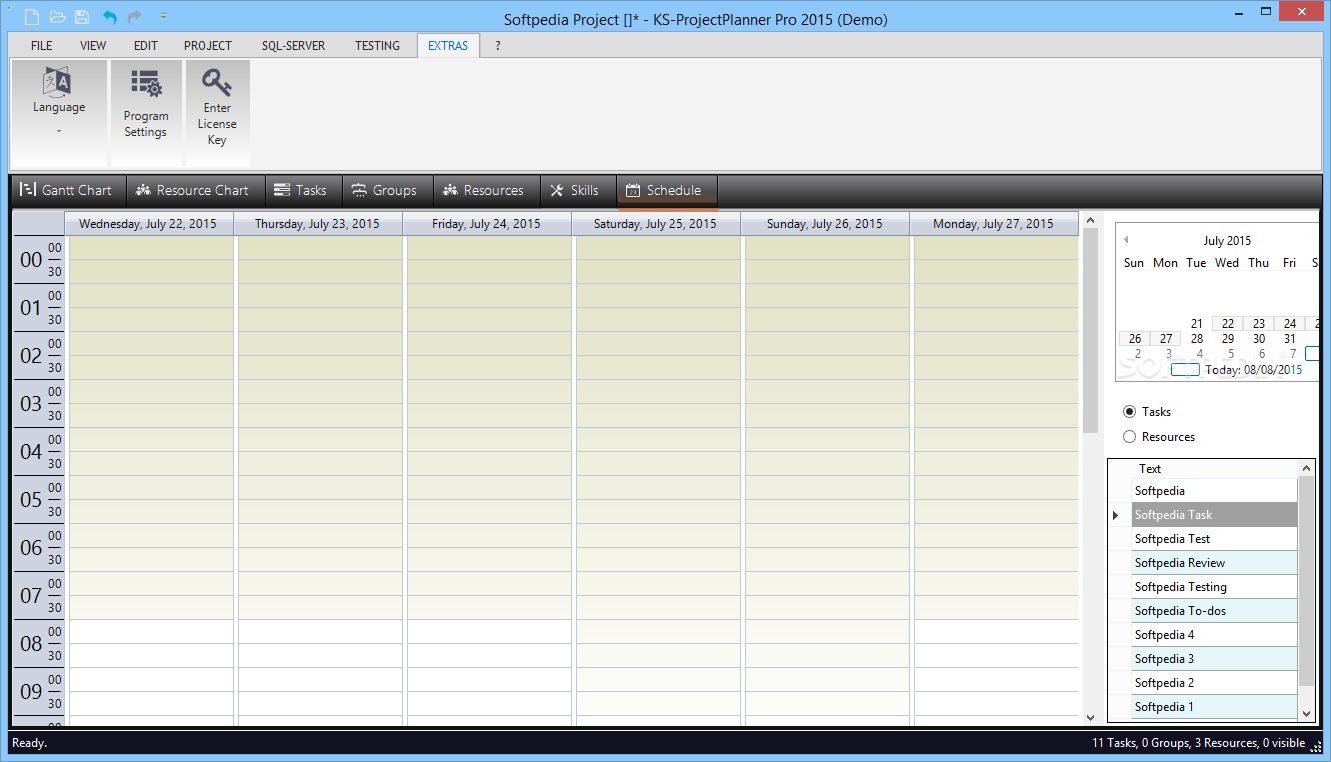Open the EDIT ribbon tab
1331x762 pixels.
tap(146, 46)
